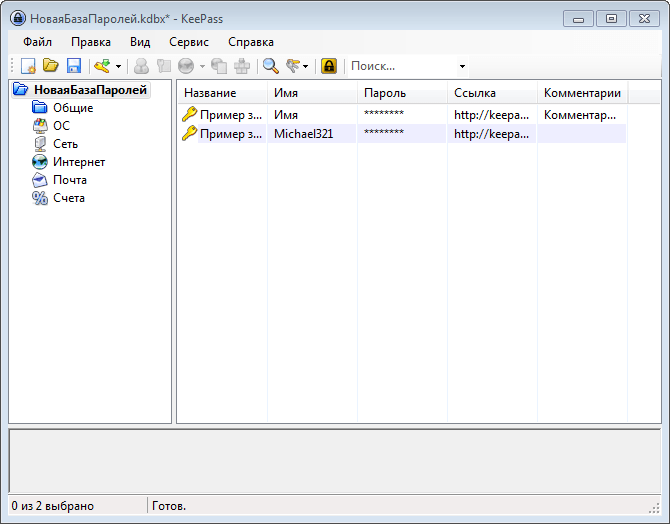
Task: Click the Find magnifier icon
Action: [270, 66]
